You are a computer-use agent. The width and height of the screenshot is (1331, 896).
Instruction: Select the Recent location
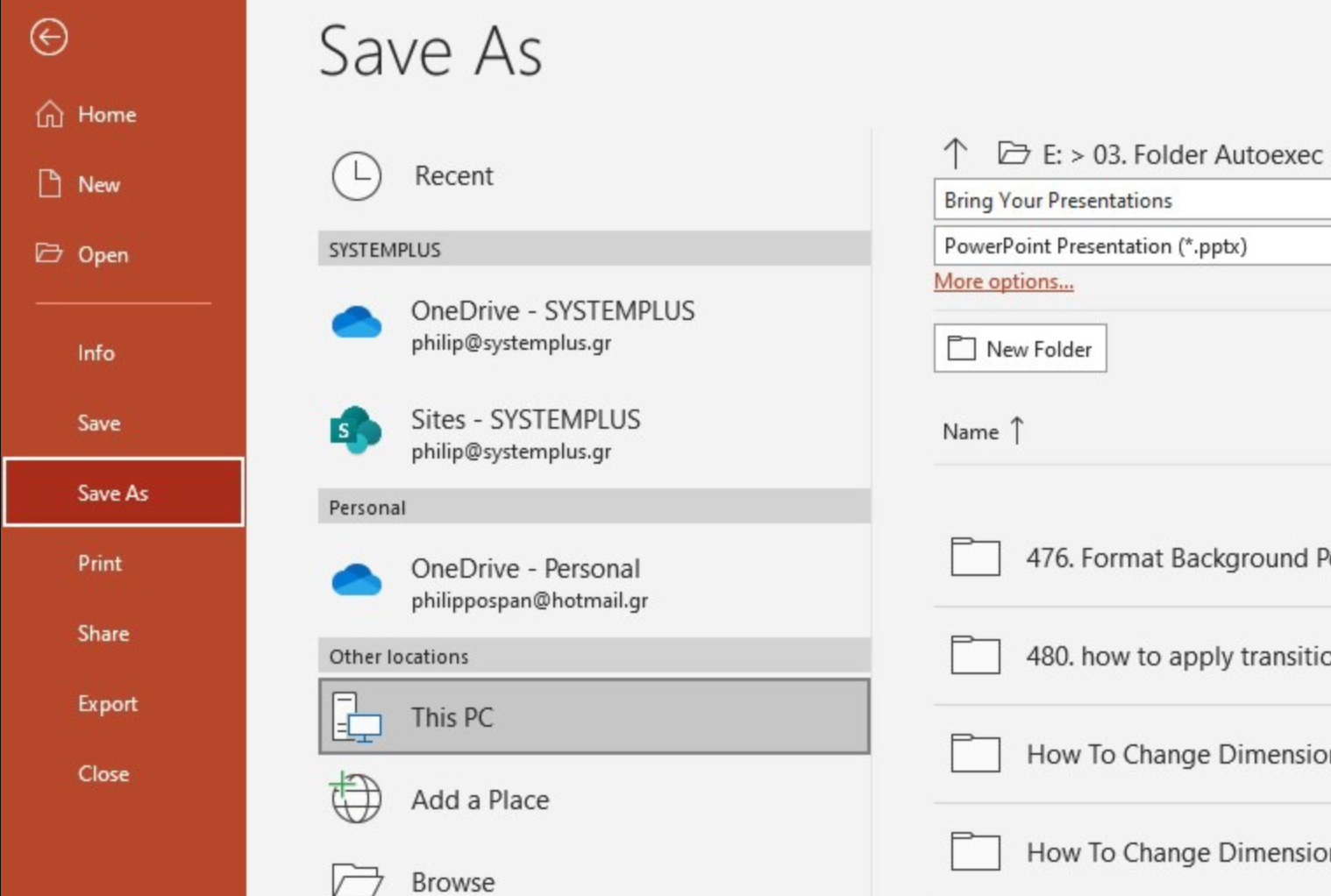click(x=594, y=175)
